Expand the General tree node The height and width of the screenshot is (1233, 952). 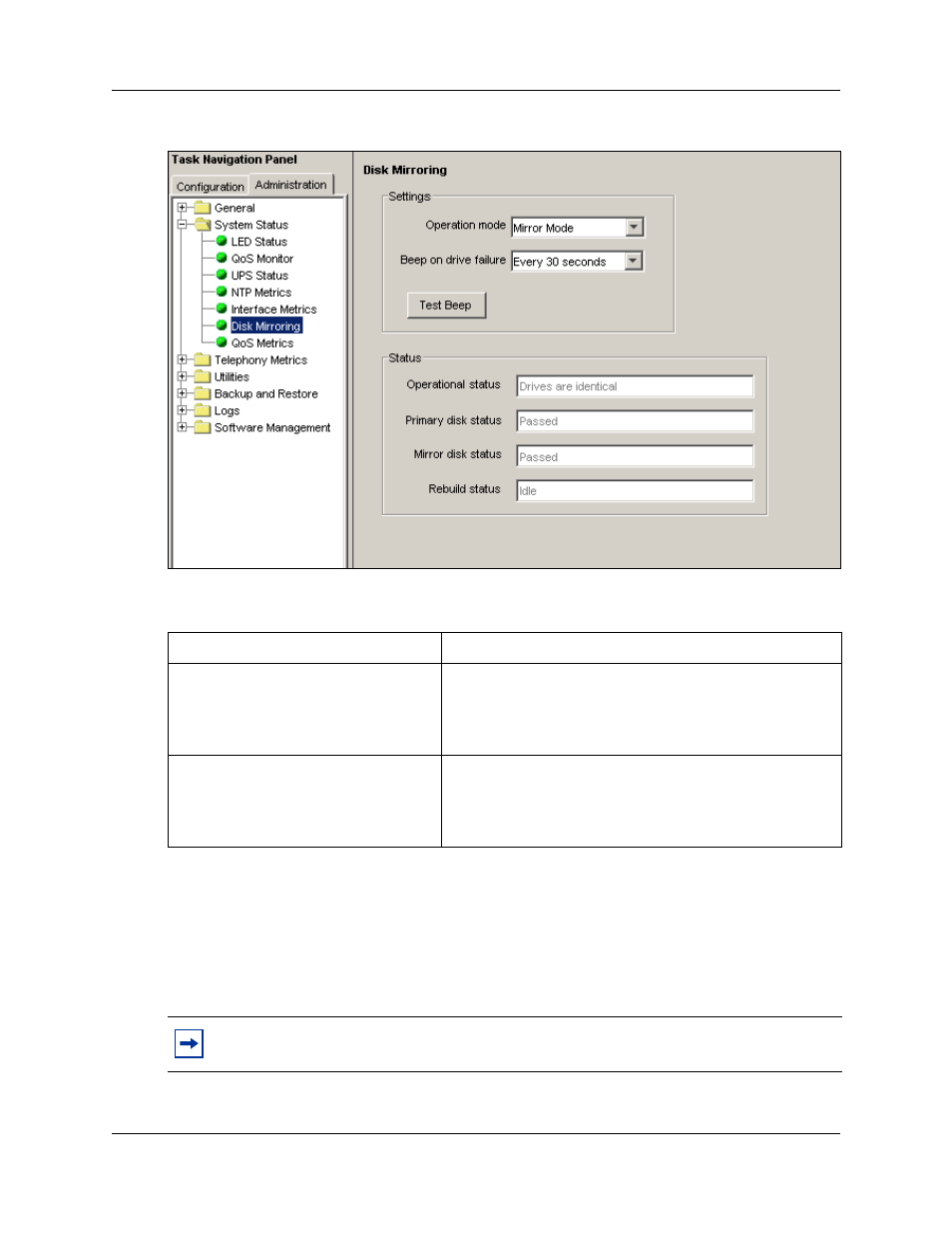[183, 208]
